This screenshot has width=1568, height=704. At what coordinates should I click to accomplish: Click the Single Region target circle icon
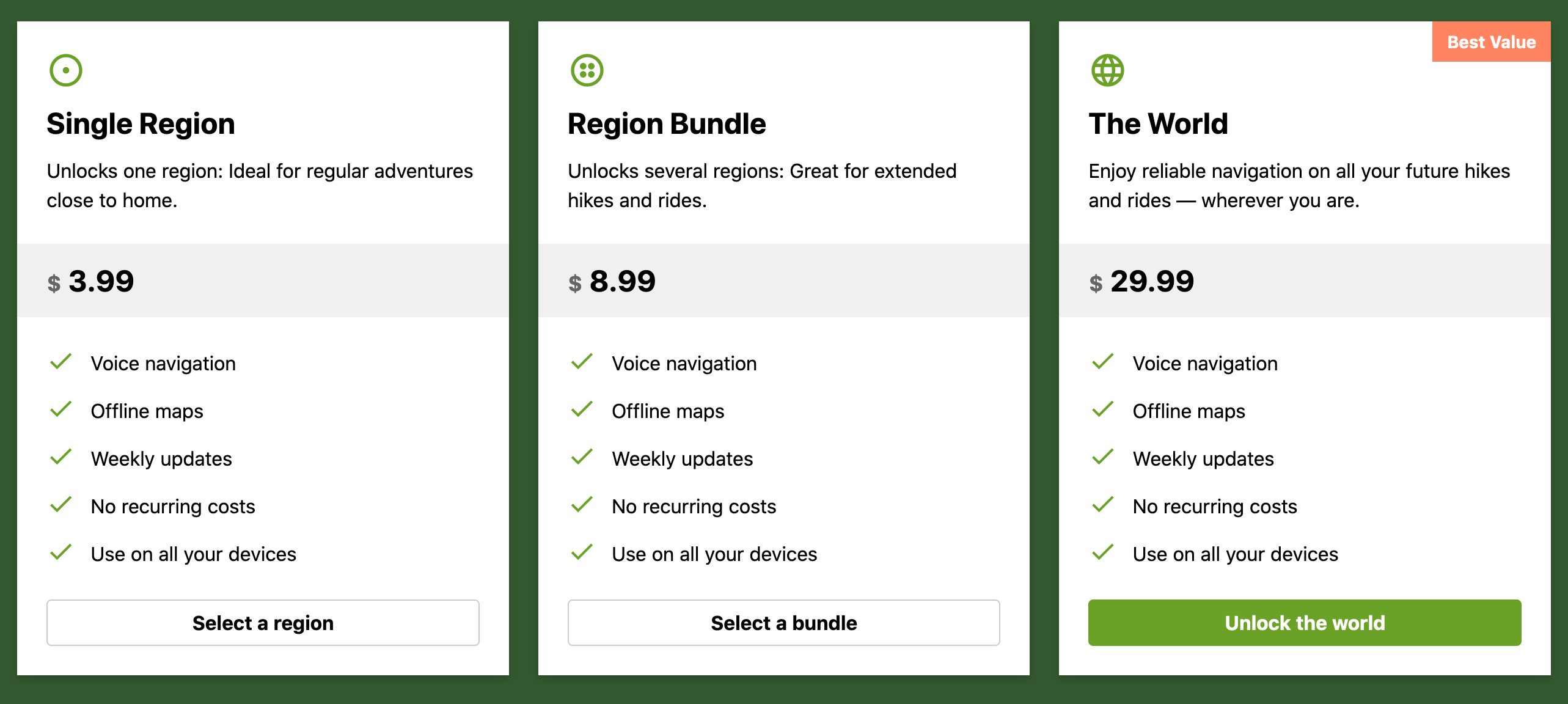pos(65,70)
